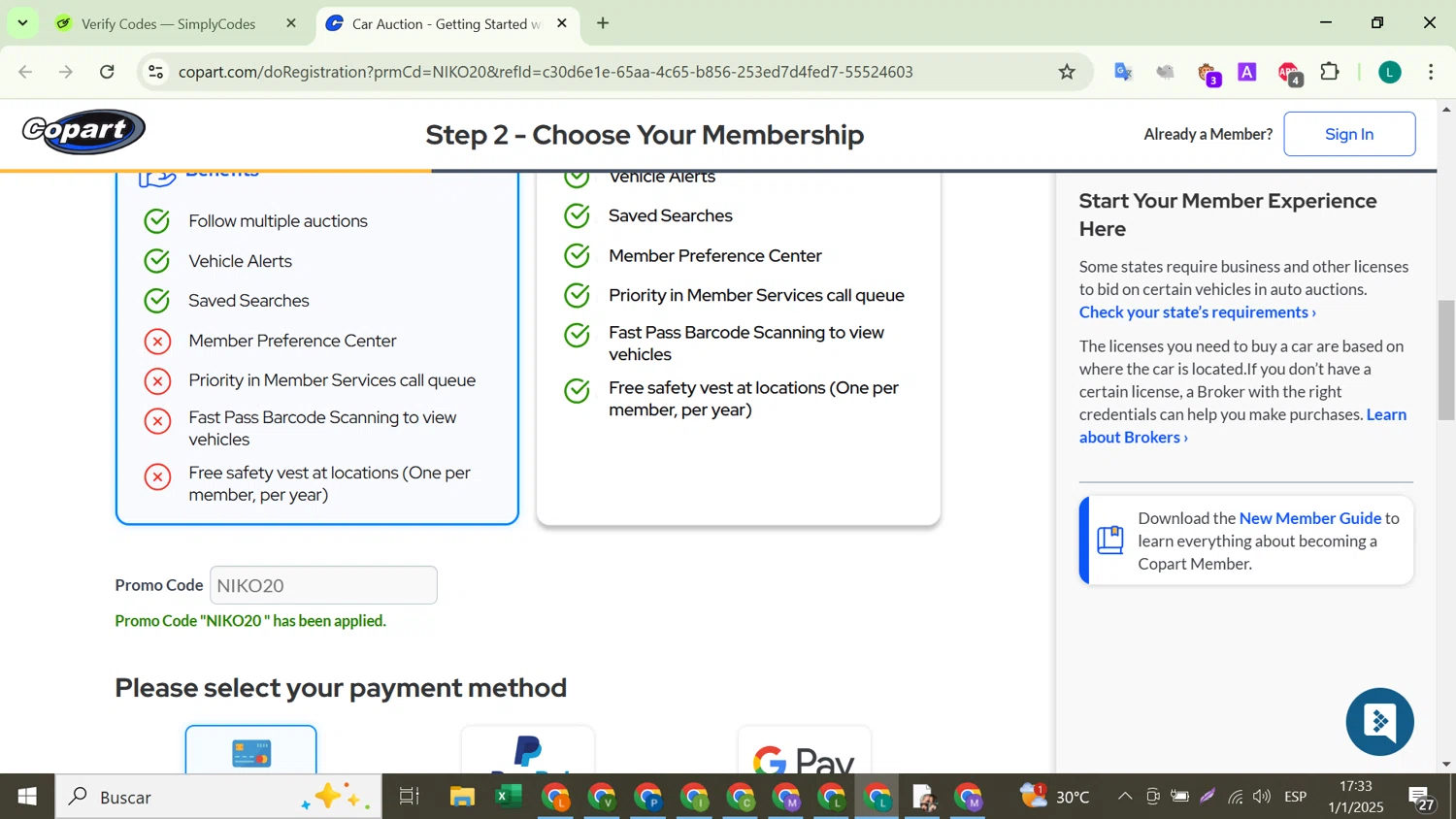Open File Explorer from the taskbar

pos(462,797)
